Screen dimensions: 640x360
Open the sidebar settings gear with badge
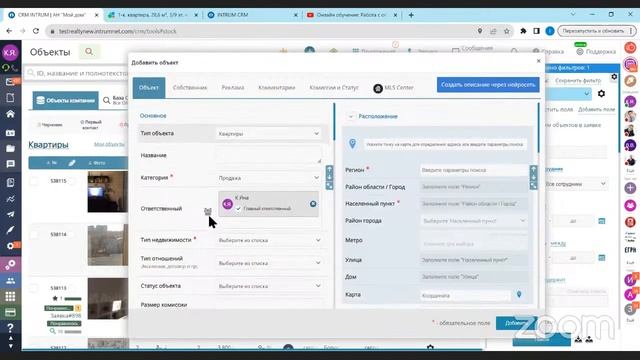click(10, 246)
